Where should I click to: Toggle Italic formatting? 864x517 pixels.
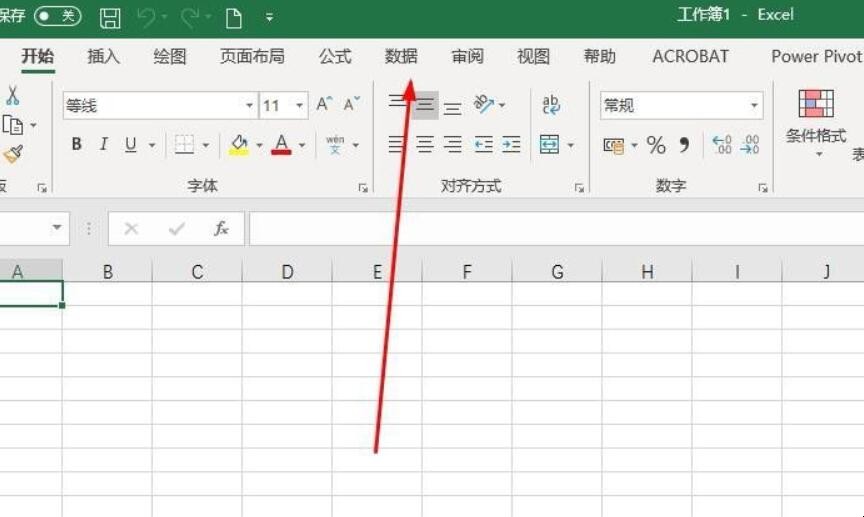[103, 144]
